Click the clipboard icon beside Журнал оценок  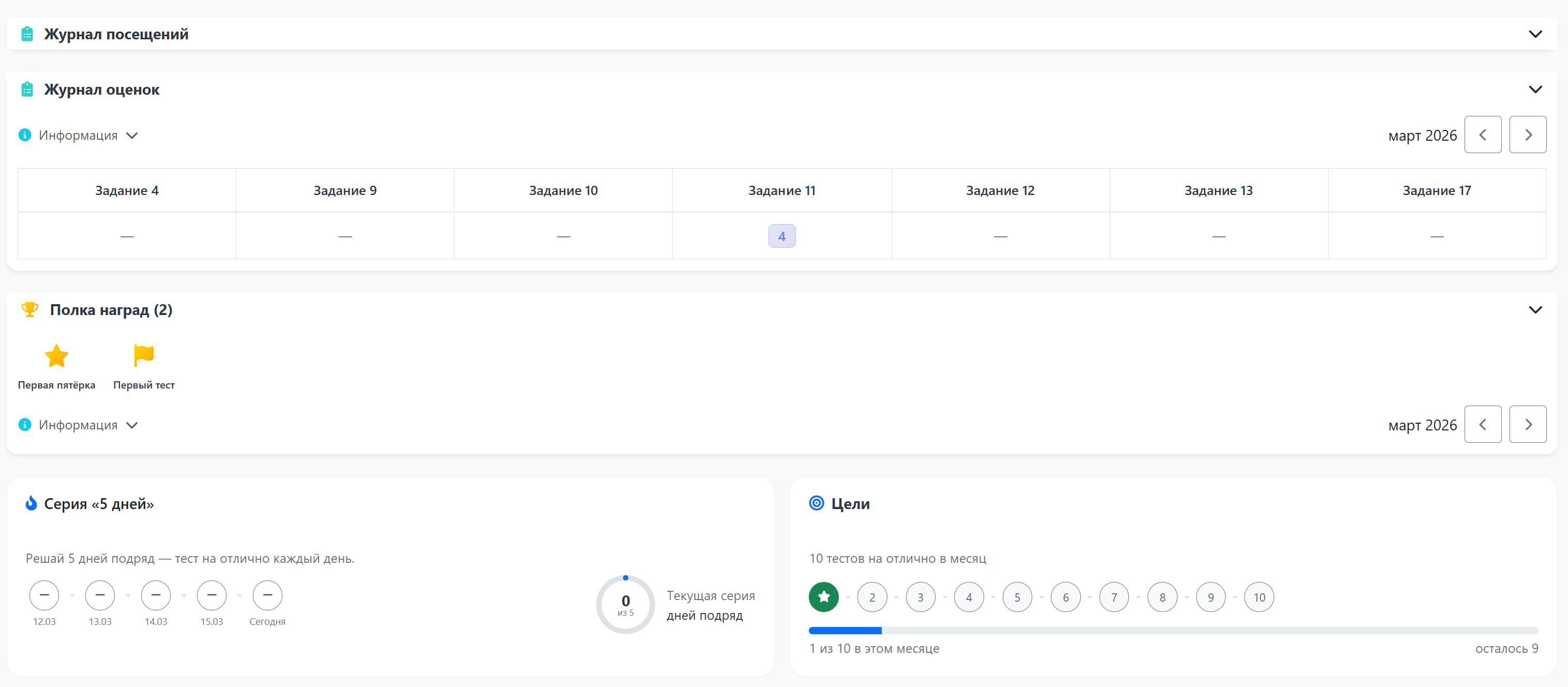click(27, 89)
